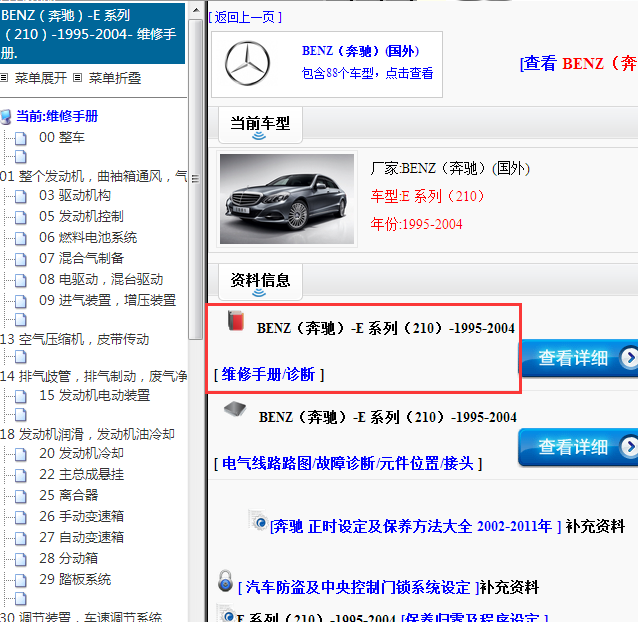Open 26 手动变速箱 entry

(81, 517)
